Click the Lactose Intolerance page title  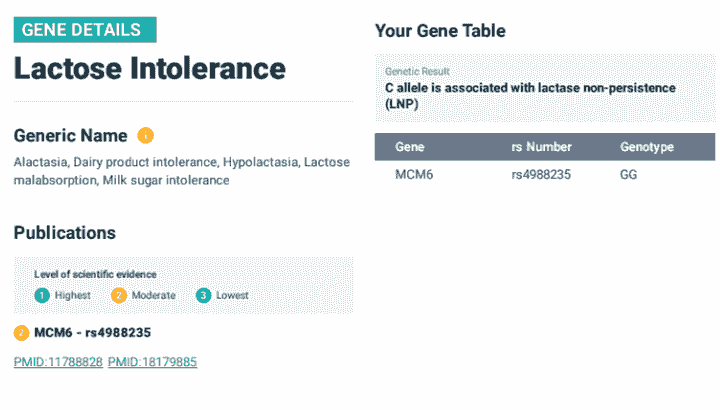click(x=150, y=69)
